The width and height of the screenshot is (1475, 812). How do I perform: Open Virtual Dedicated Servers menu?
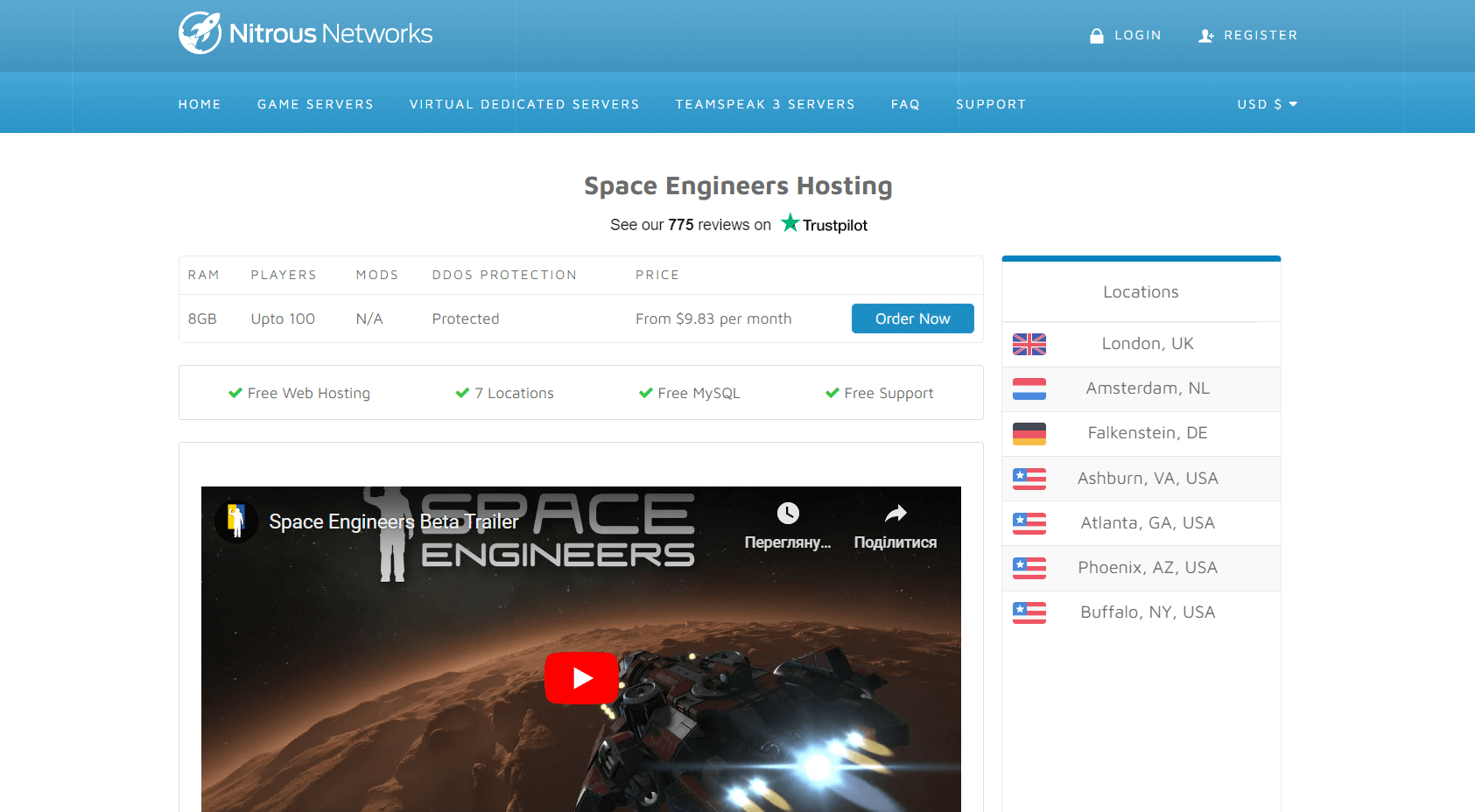coord(524,104)
